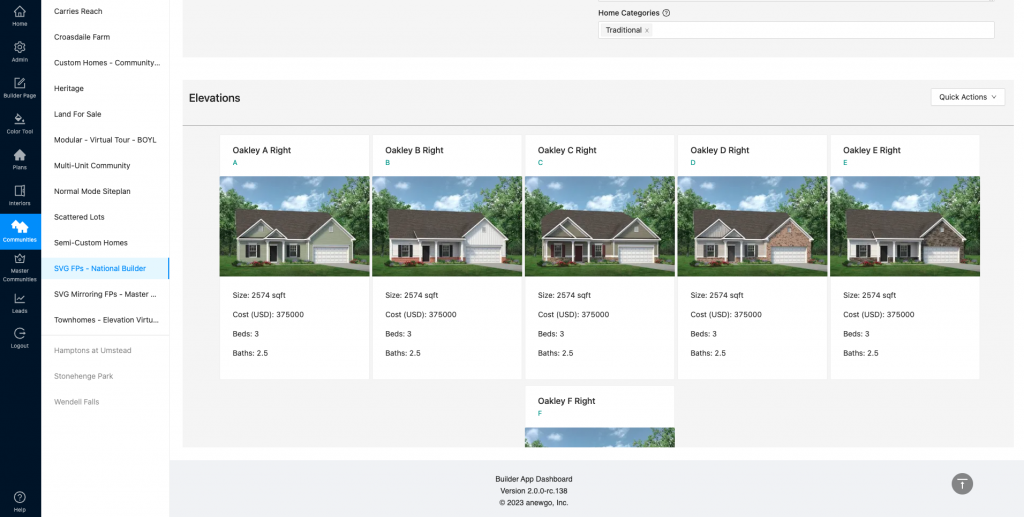View the Leads chart icon

(20, 298)
